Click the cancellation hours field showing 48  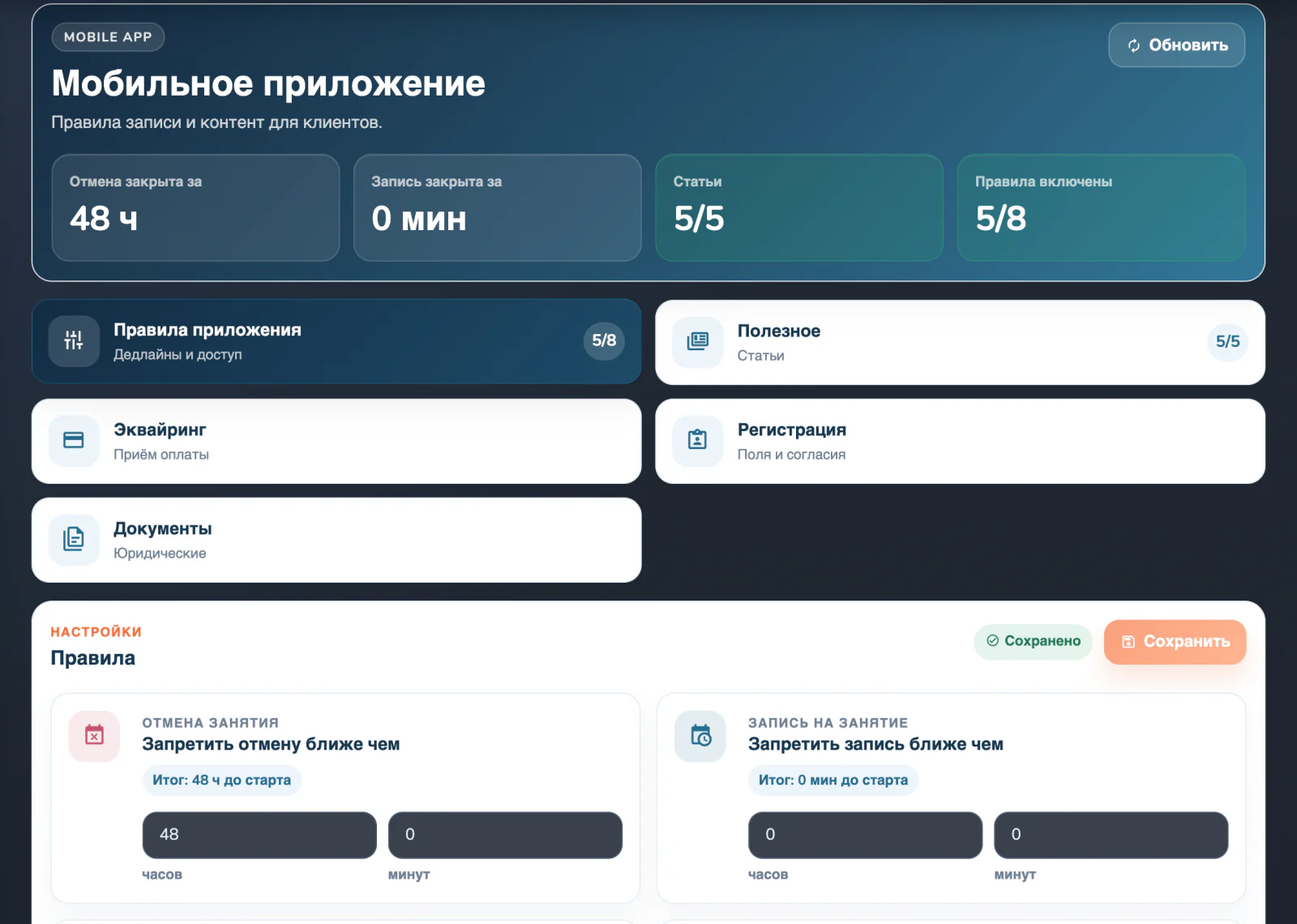(259, 835)
